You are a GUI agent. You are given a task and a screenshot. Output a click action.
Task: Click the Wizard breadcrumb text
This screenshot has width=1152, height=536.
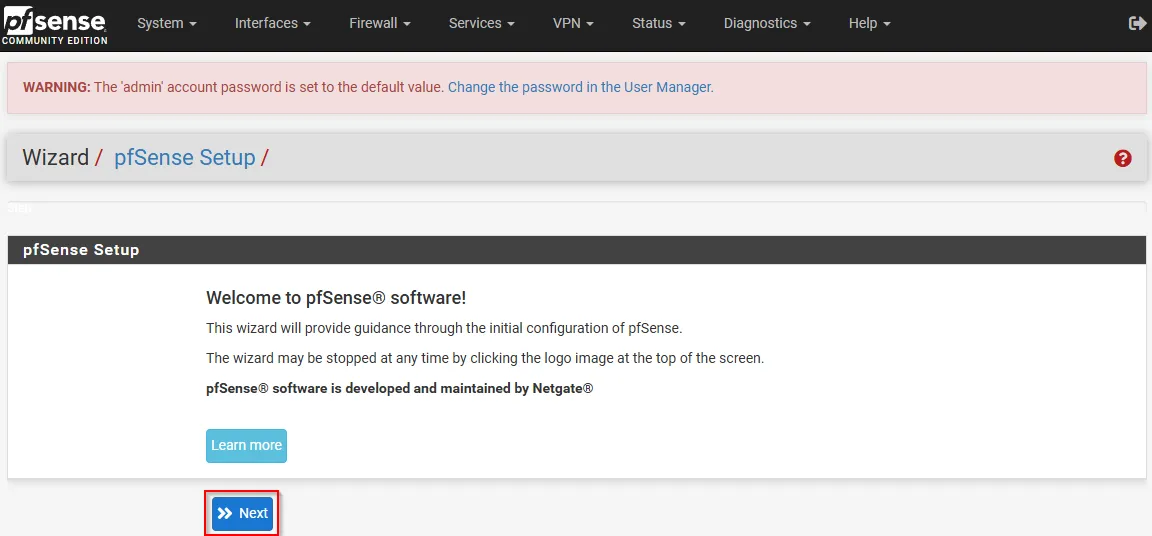pyautogui.click(x=55, y=157)
